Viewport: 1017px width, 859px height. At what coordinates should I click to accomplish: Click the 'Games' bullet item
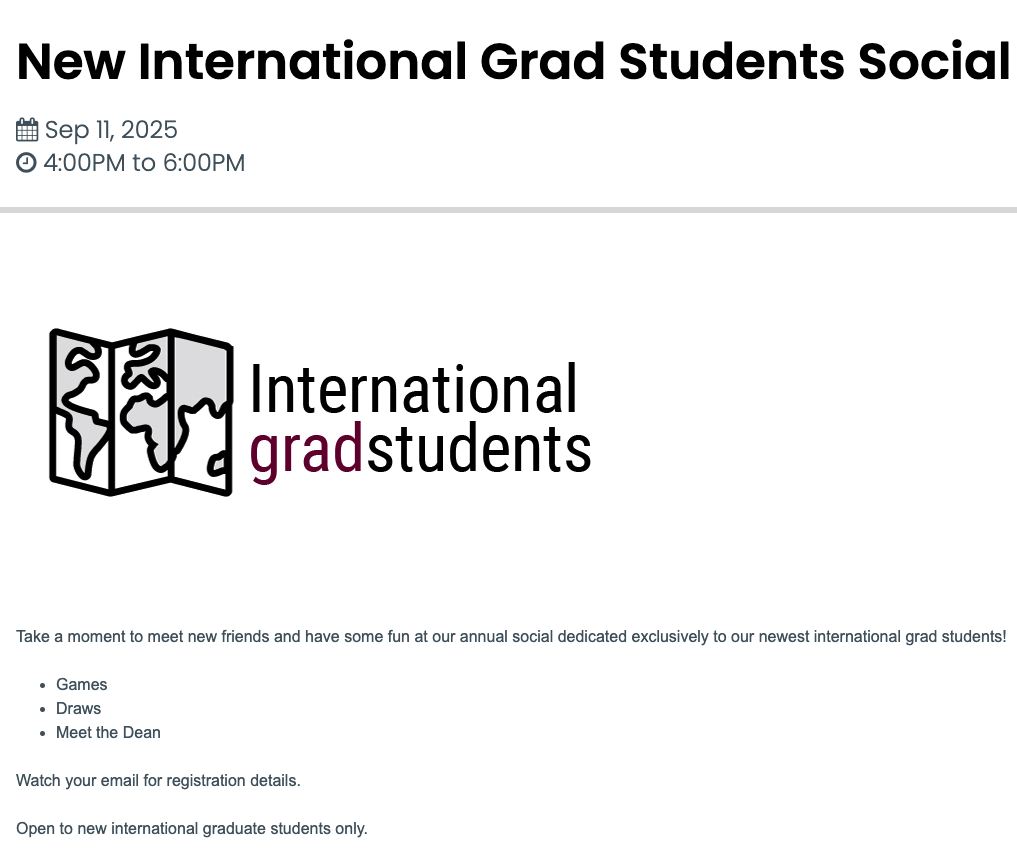[x=82, y=684]
